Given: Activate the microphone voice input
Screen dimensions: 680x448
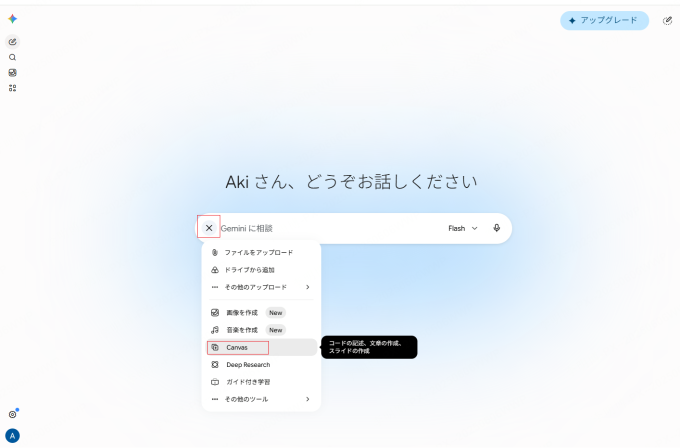Looking at the screenshot, I should tap(497, 228).
